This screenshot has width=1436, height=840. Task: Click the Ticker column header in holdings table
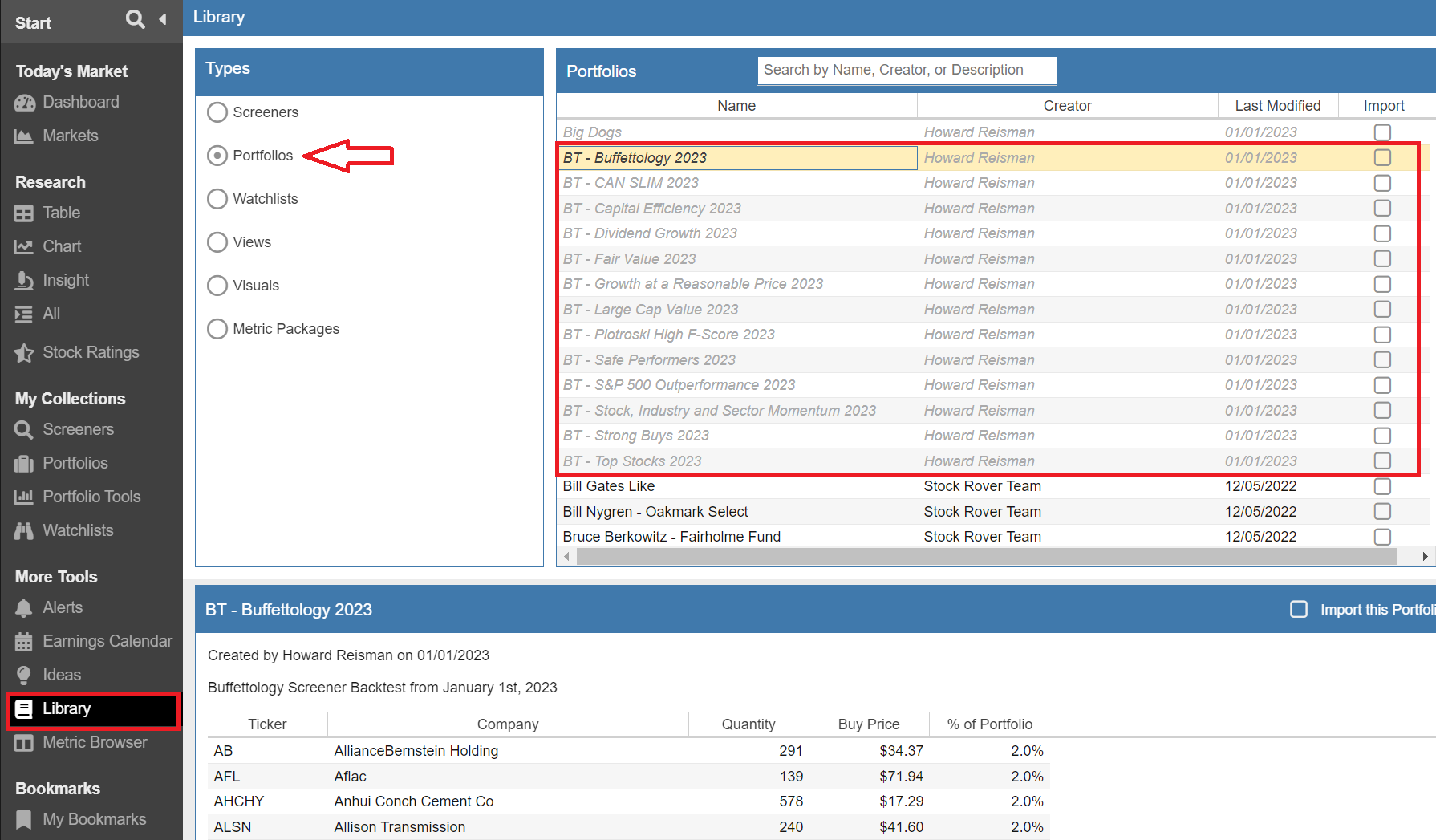click(x=267, y=724)
